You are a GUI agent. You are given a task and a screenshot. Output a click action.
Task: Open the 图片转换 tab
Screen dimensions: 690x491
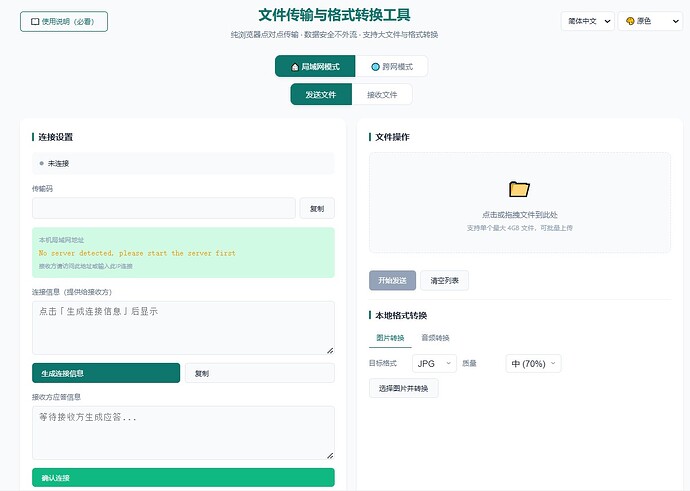click(390, 338)
